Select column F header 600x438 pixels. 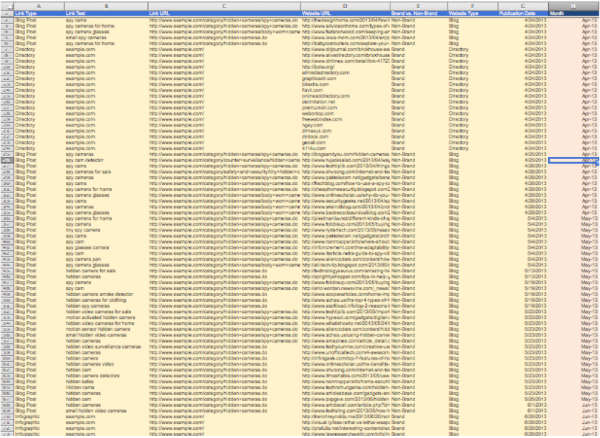[x=473, y=6]
